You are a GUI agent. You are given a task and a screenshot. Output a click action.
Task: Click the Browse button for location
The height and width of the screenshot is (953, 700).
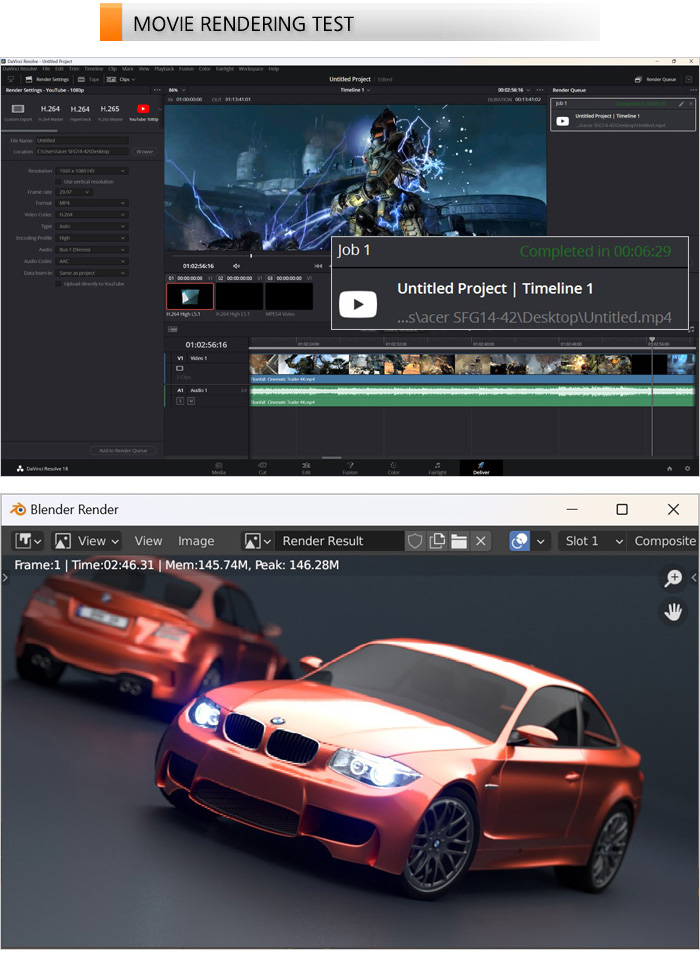(x=145, y=152)
